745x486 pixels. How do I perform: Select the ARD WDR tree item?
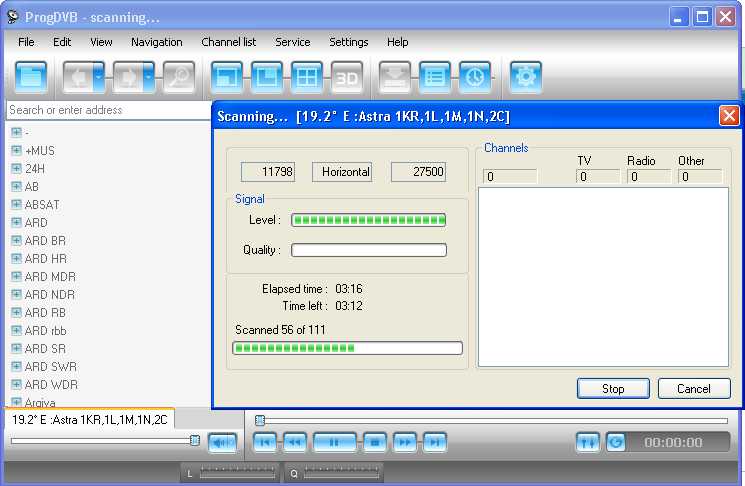click(x=51, y=385)
